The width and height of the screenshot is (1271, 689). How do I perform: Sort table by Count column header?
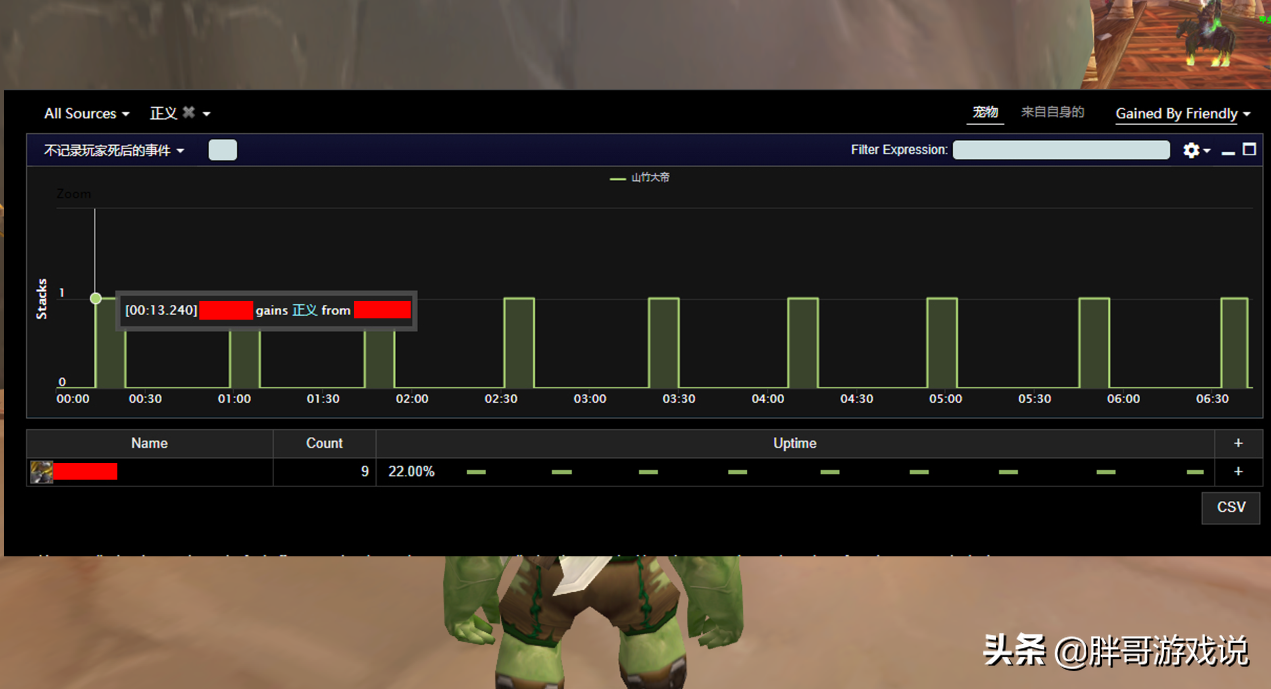pyautogui.click(x=324, y=443)
